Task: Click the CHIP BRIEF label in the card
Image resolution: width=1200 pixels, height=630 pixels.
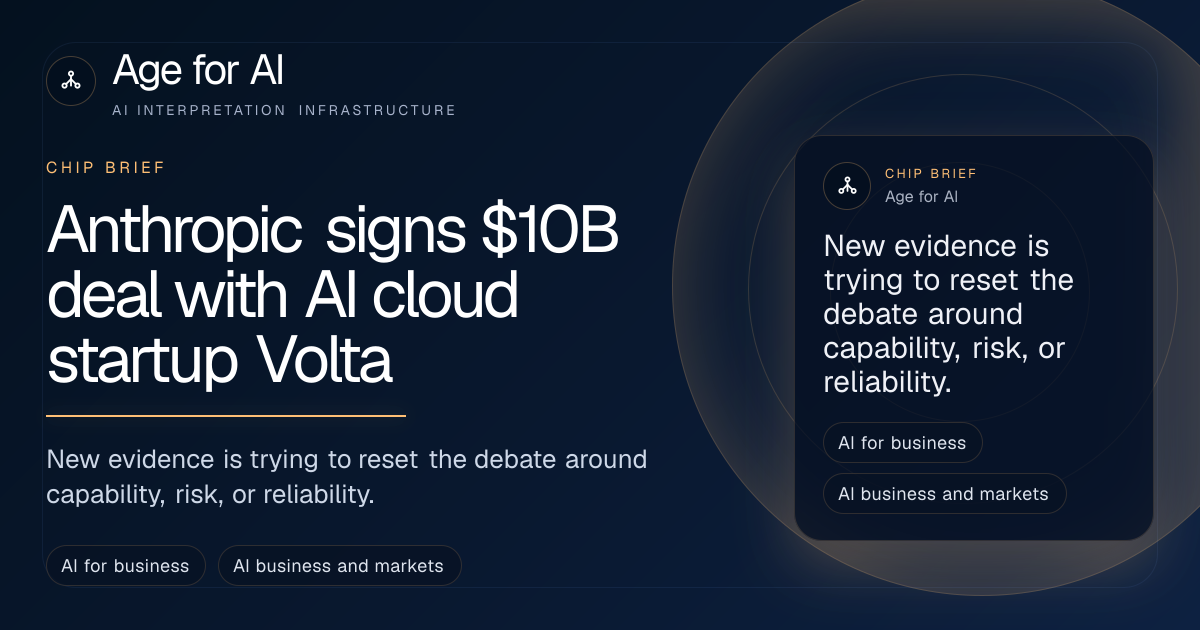Action: [x=931, y=174]
